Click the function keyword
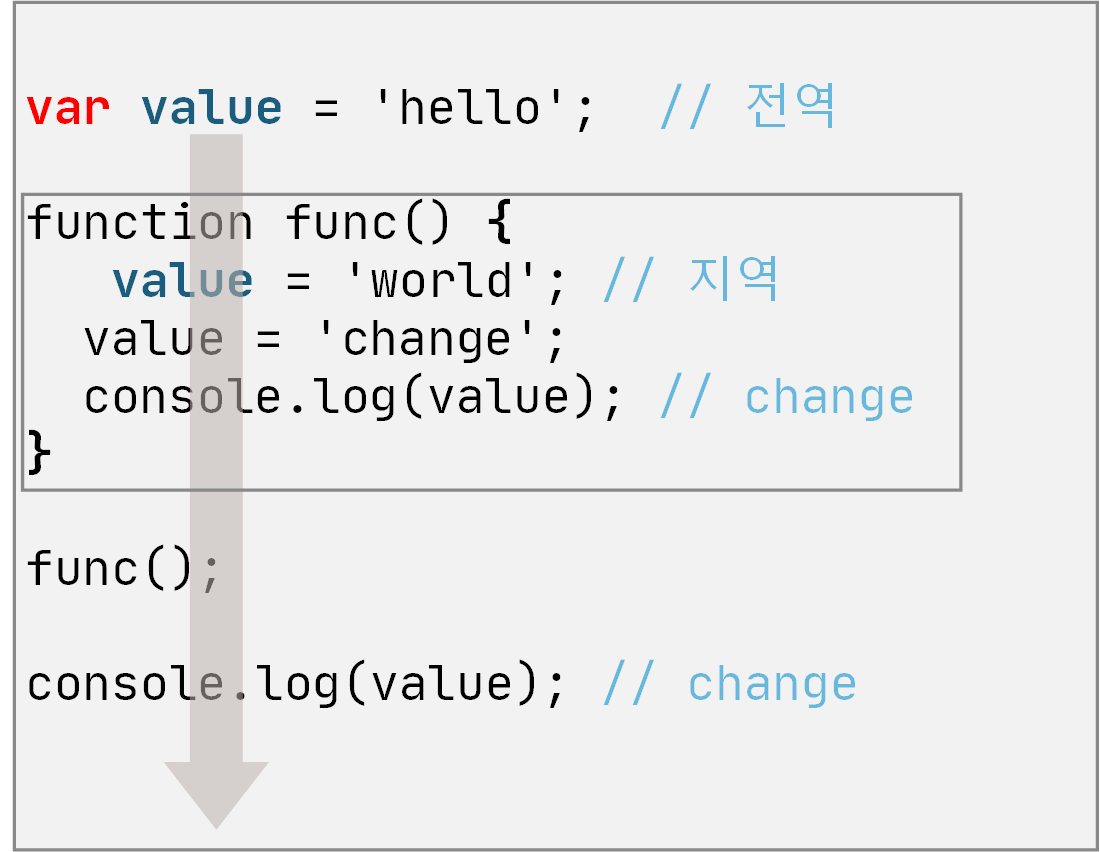The width and height of the screenshot is (1100, 852). coord(140,222)
